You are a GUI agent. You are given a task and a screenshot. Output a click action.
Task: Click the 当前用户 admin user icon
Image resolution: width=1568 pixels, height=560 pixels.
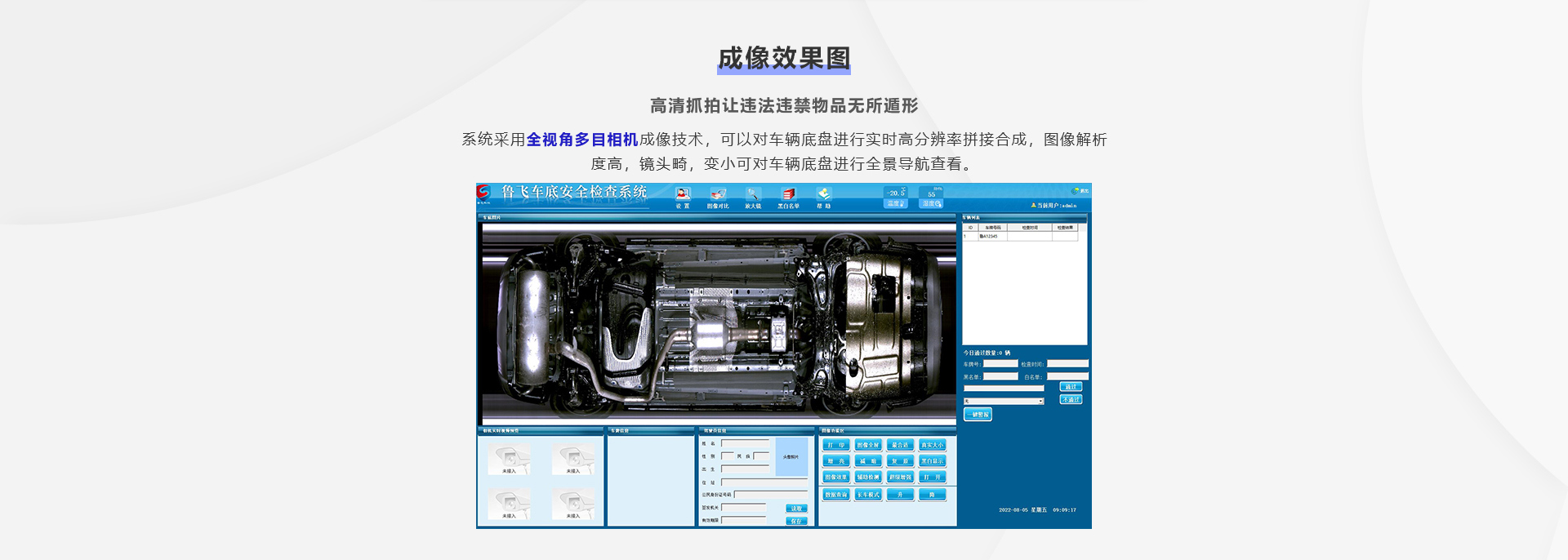pyautogui.click(x=1033, y=206)
